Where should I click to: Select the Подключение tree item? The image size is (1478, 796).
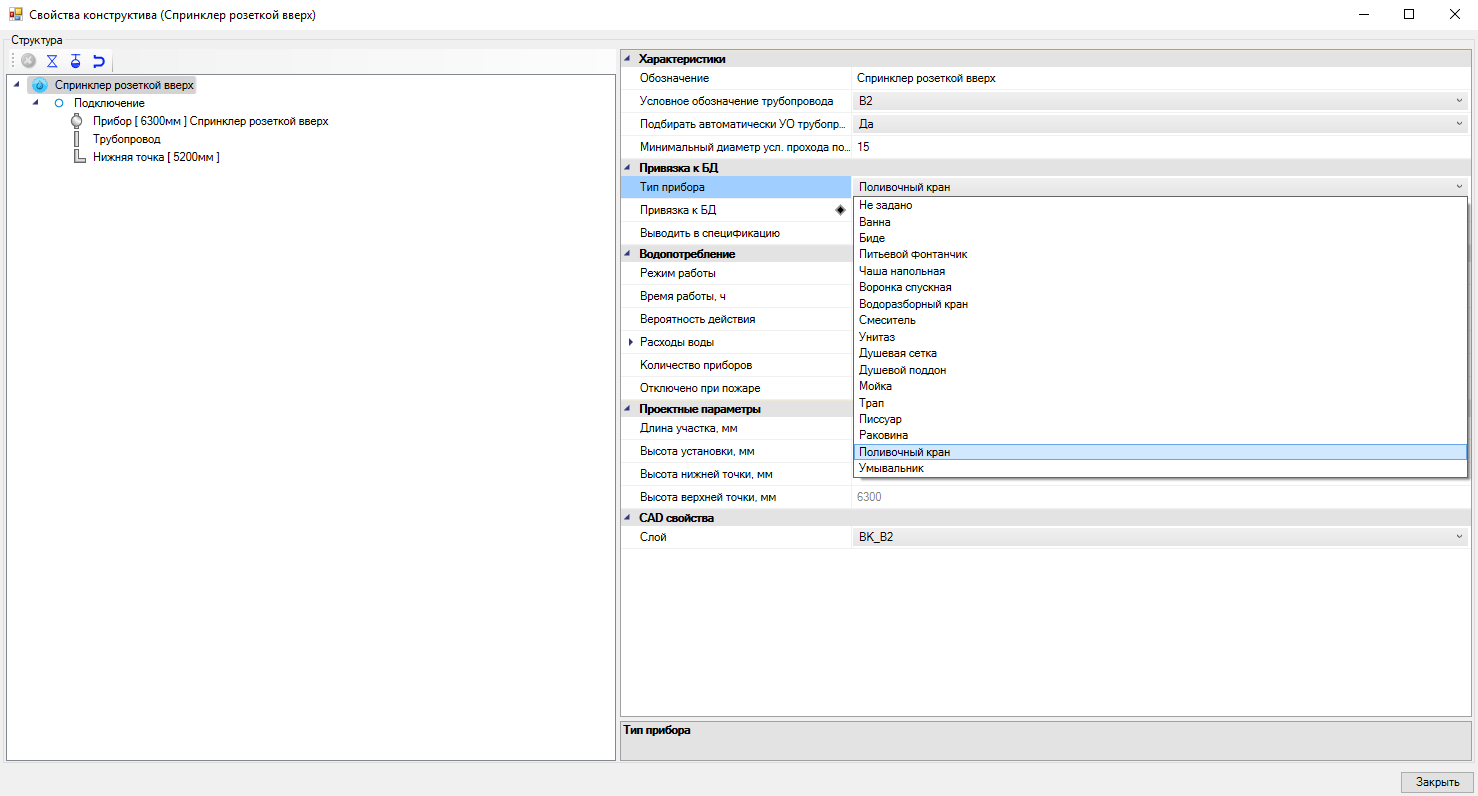109,103
